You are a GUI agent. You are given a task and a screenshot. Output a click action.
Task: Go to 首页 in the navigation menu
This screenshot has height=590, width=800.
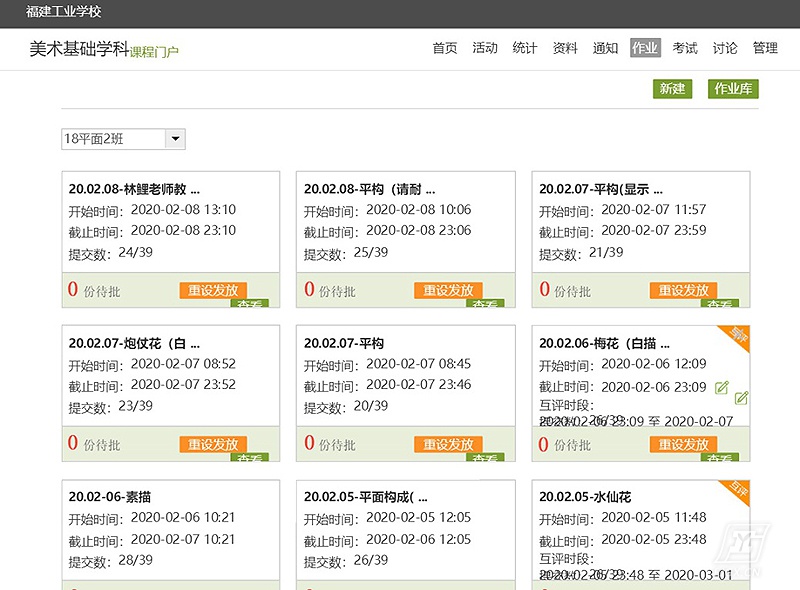click(445, 48)
